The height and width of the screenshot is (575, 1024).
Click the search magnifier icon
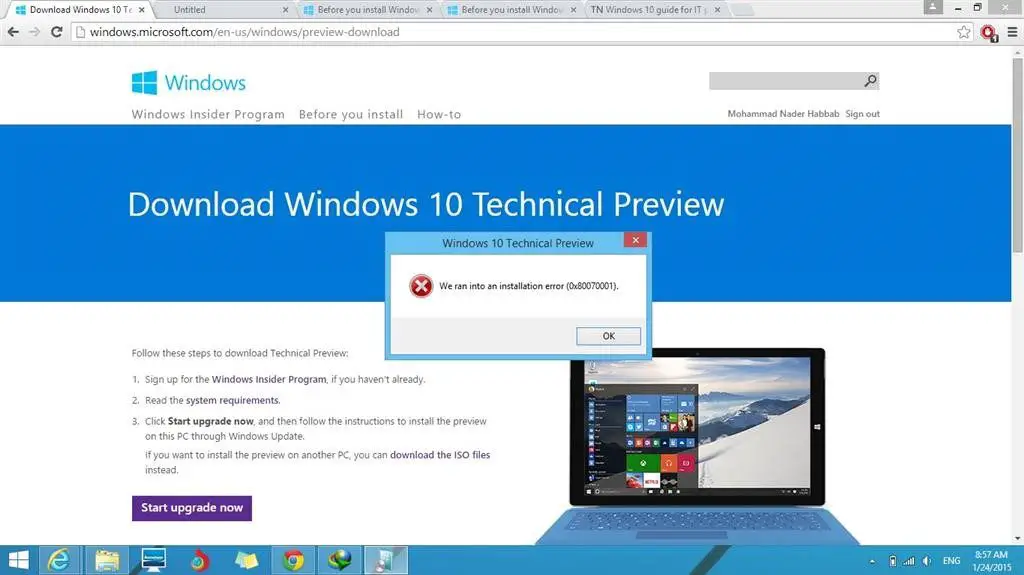tap(870, 81)
